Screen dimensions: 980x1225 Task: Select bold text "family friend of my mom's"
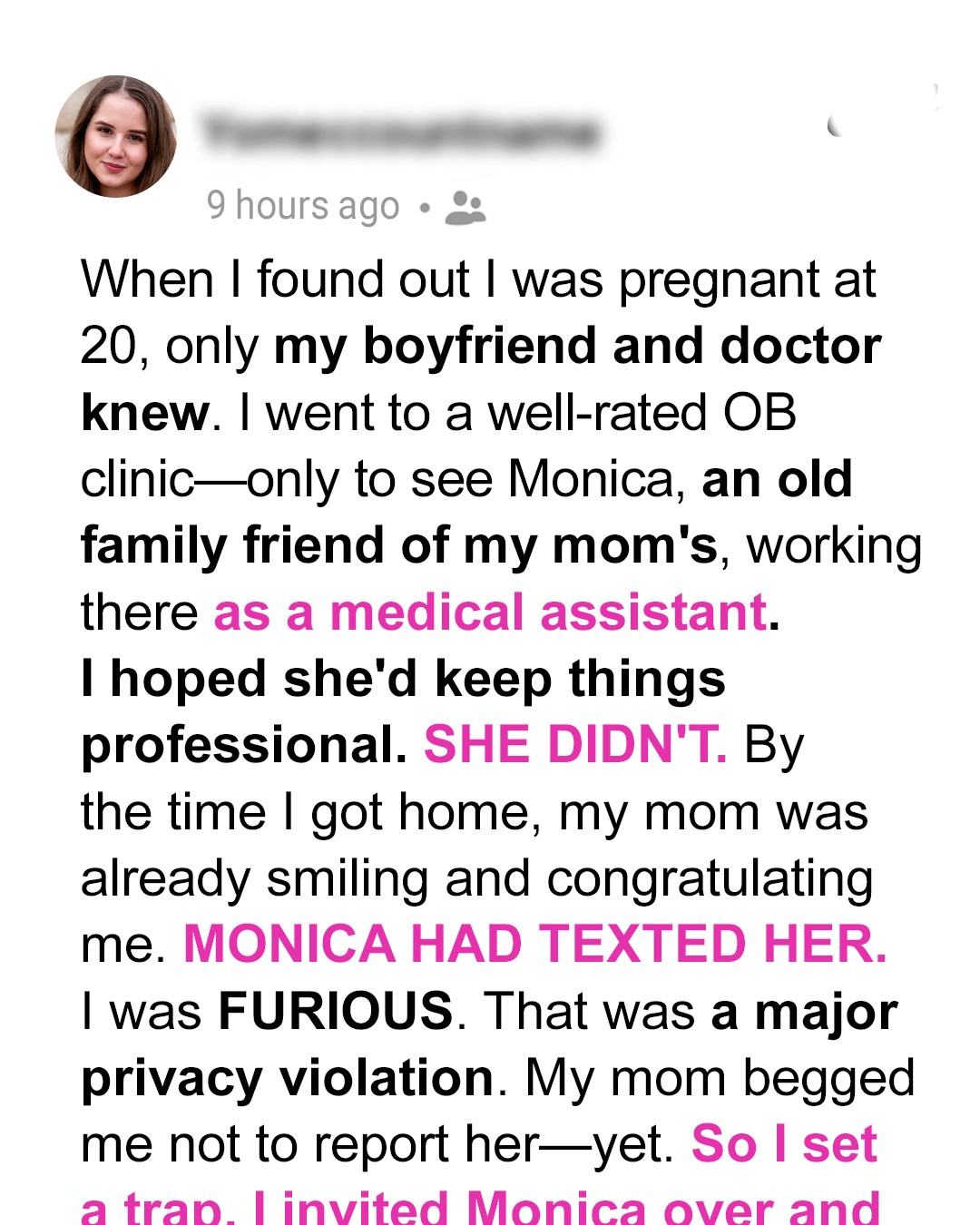point(399,546)
